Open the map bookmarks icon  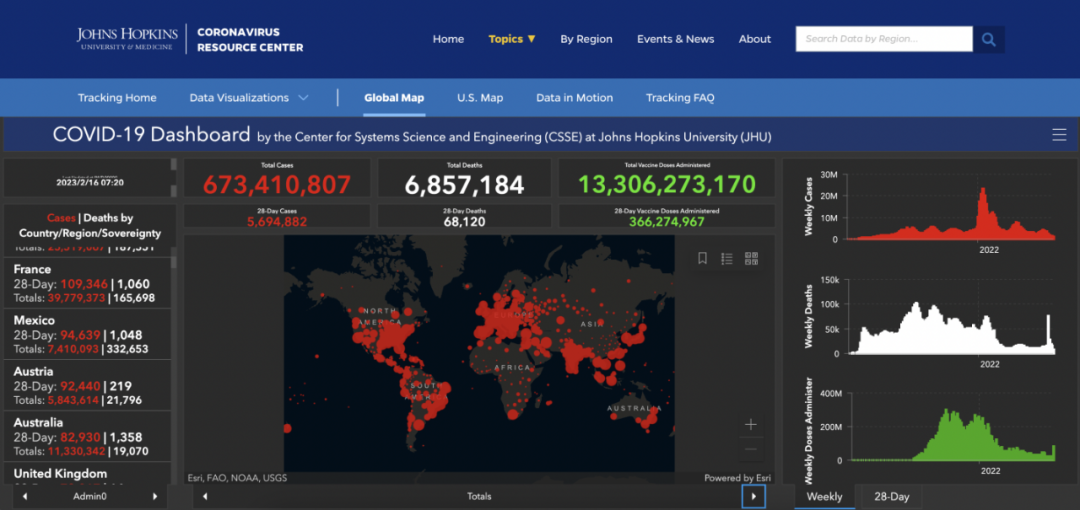coord(702,258)
